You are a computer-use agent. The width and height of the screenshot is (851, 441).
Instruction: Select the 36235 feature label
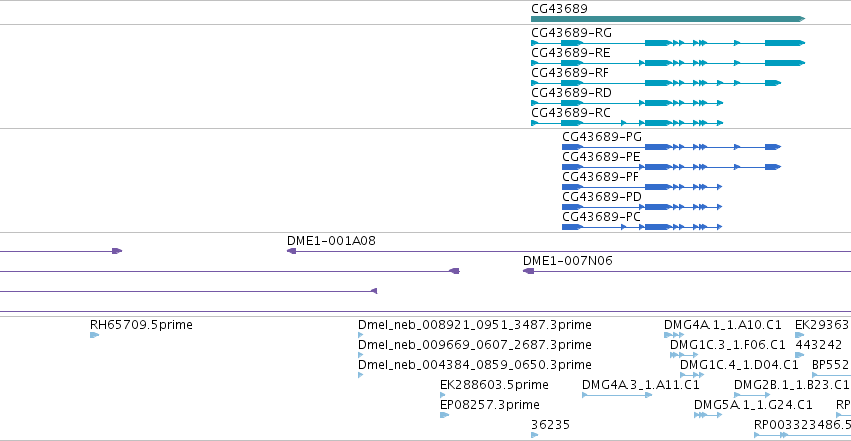[550, 426]
